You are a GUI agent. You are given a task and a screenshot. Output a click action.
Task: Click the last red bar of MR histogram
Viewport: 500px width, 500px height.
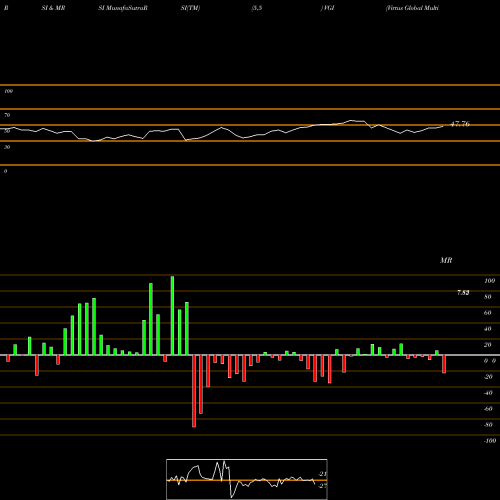tap(444, 364)
